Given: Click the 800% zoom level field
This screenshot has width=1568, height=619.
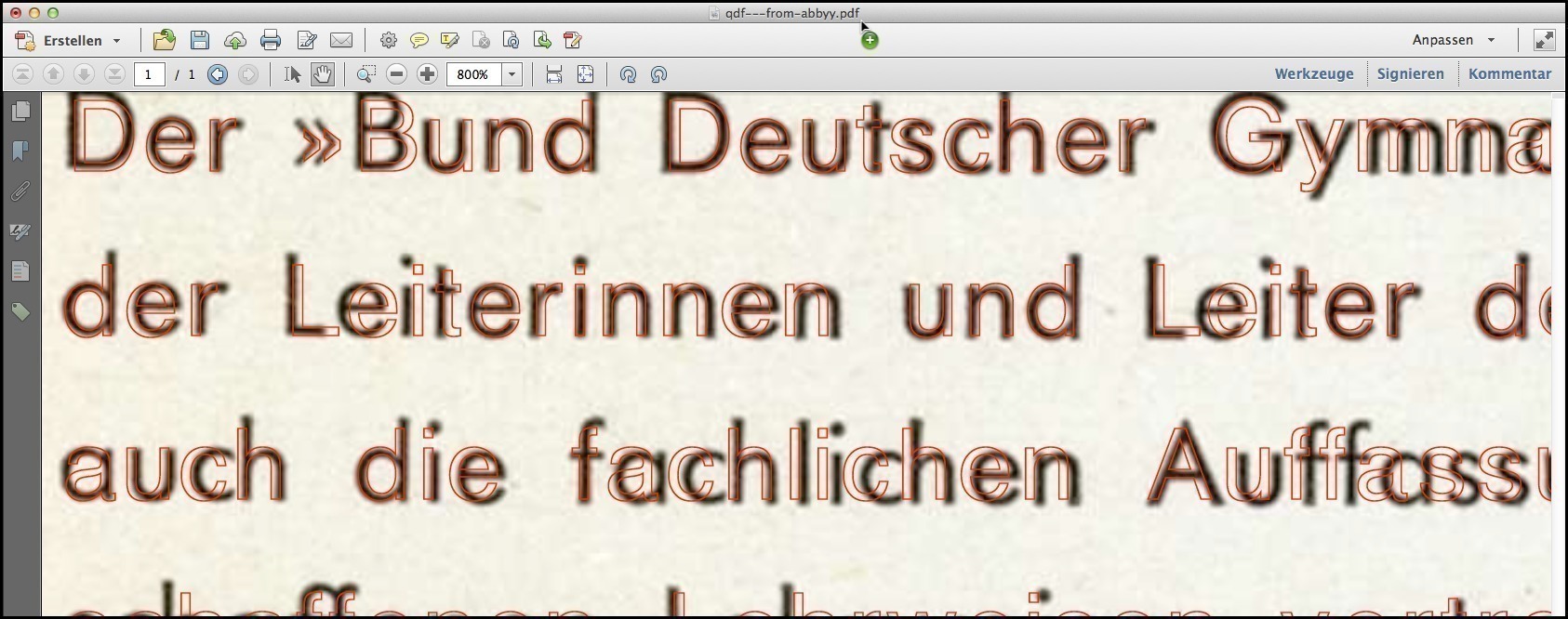Looking at the screenshot, I should point(474,74).
